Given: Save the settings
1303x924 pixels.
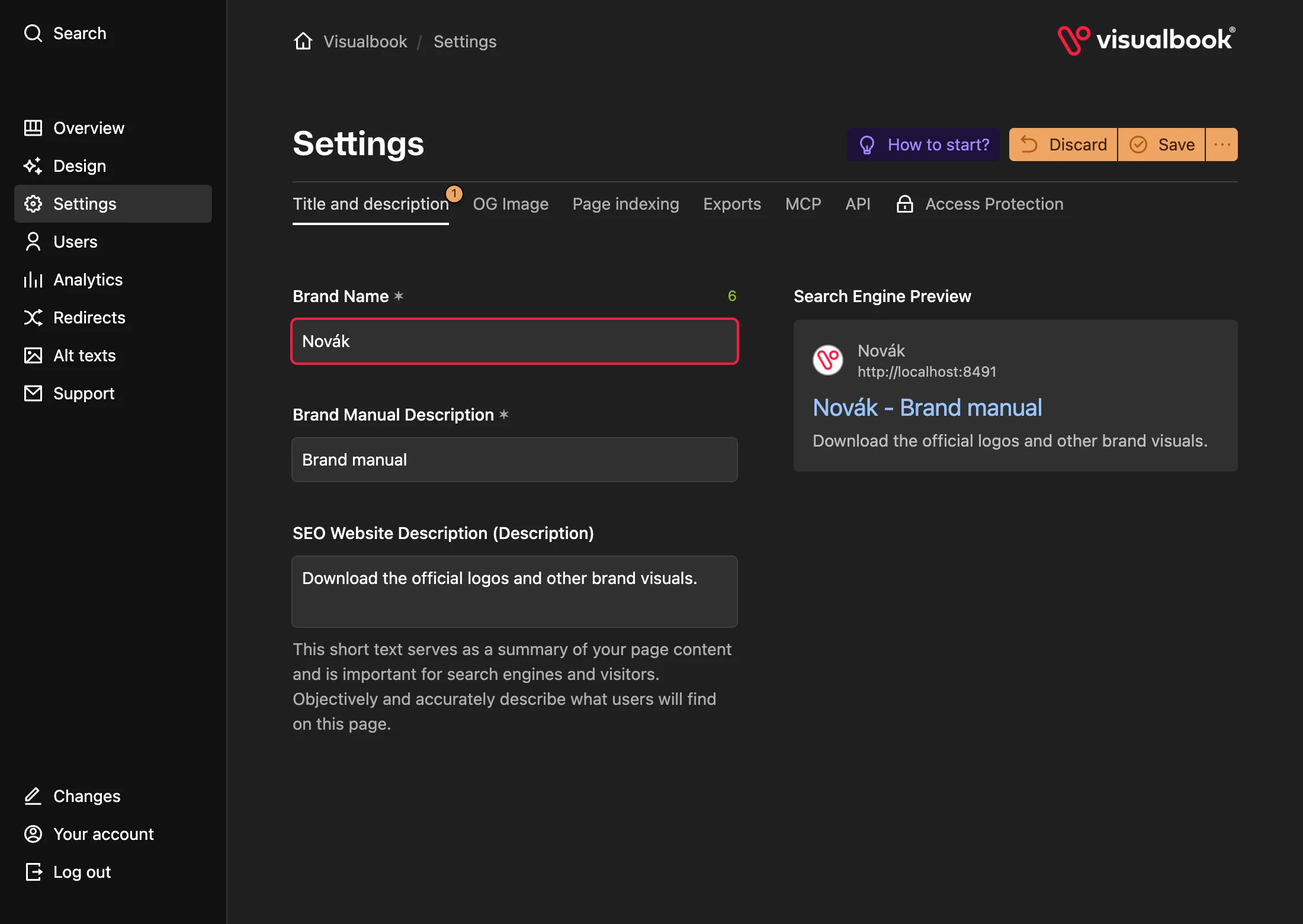Looking at the screenshot, I should (x=1161, y=145).
